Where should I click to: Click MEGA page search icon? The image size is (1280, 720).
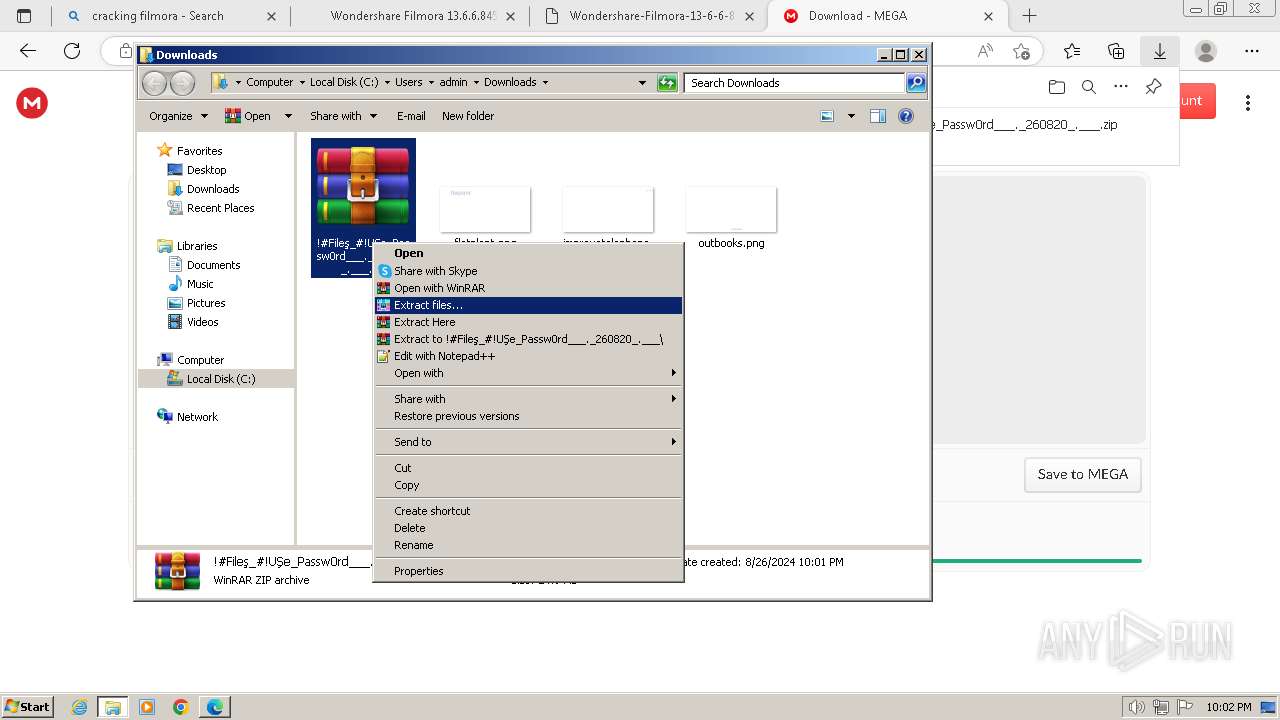pos(1089,87)
